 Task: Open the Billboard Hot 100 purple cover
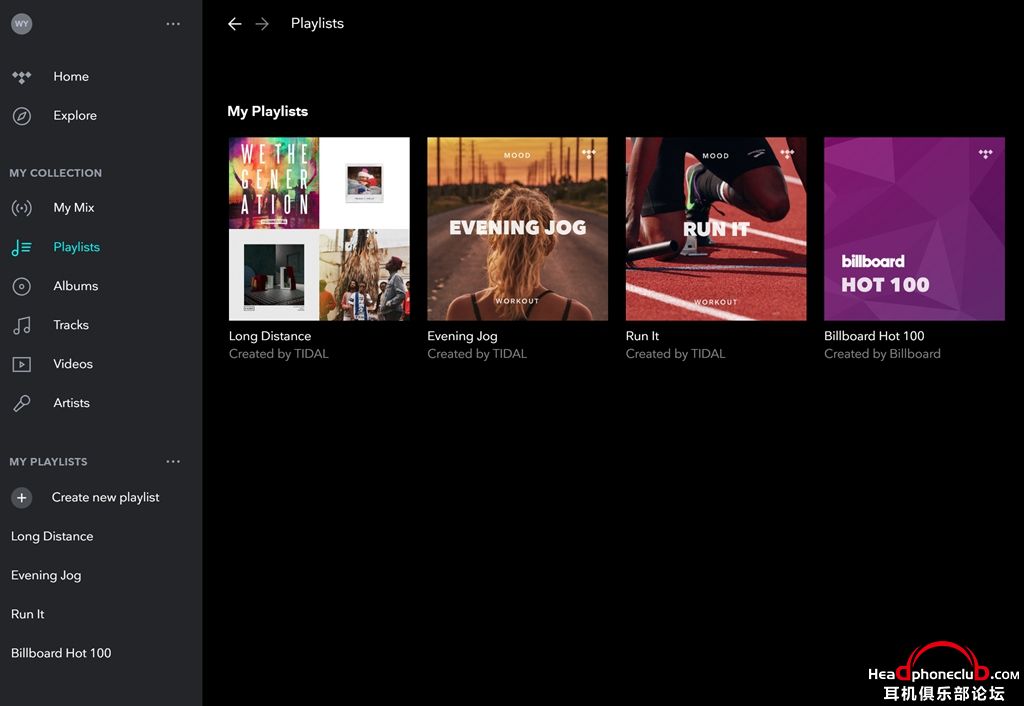[x=914, y=229]
